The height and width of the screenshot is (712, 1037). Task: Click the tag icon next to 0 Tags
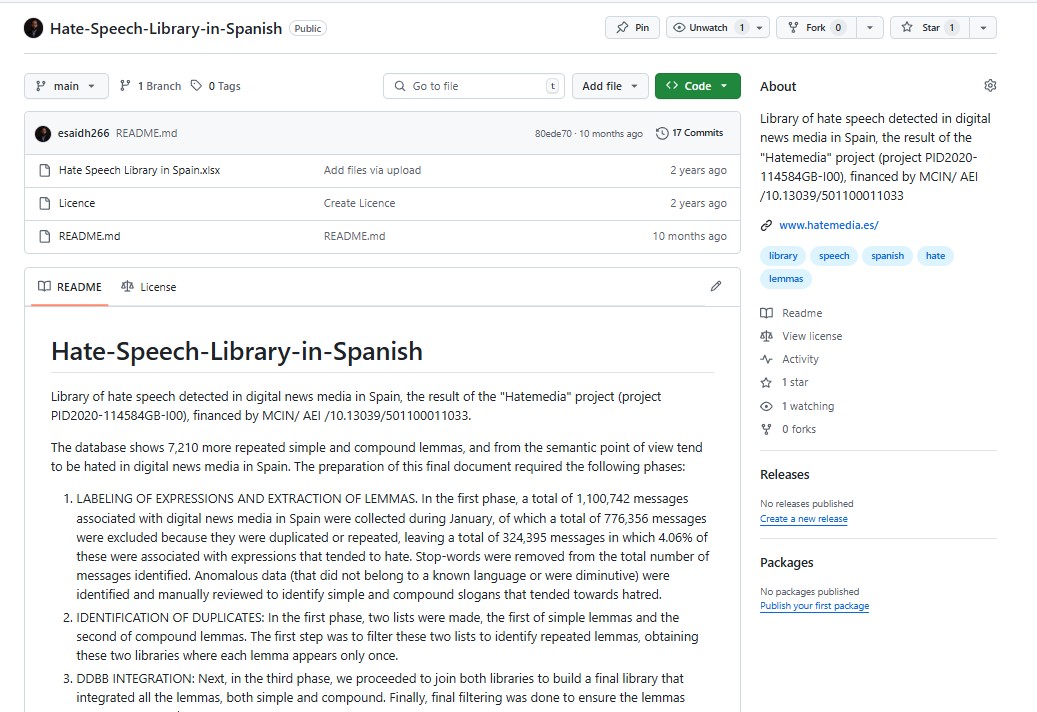[x=196, y=85]
